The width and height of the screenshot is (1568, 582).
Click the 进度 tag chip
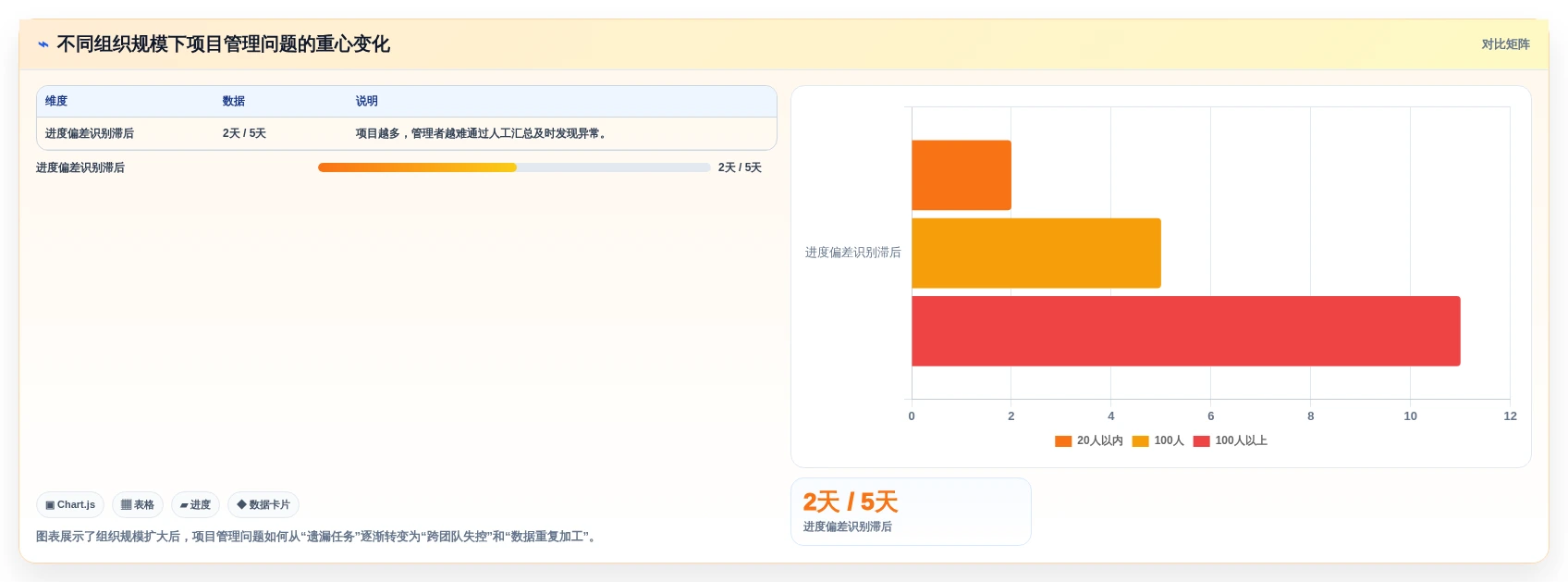(195, 504)
